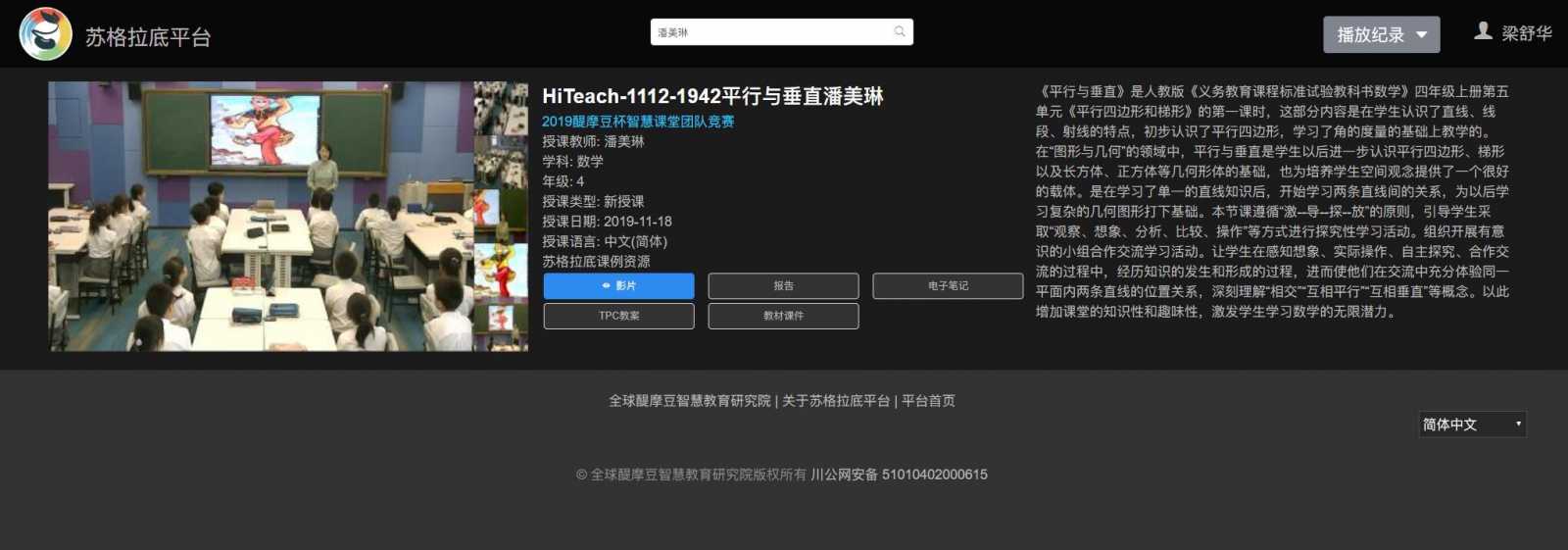Open user menu 梁舒华

[x=1526, y=33]
